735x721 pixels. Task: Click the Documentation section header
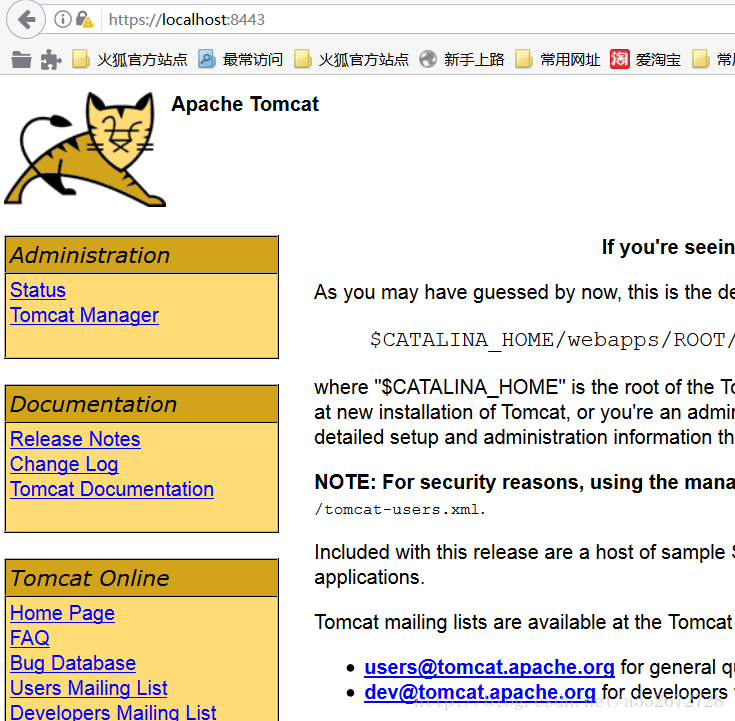(142, 405)
